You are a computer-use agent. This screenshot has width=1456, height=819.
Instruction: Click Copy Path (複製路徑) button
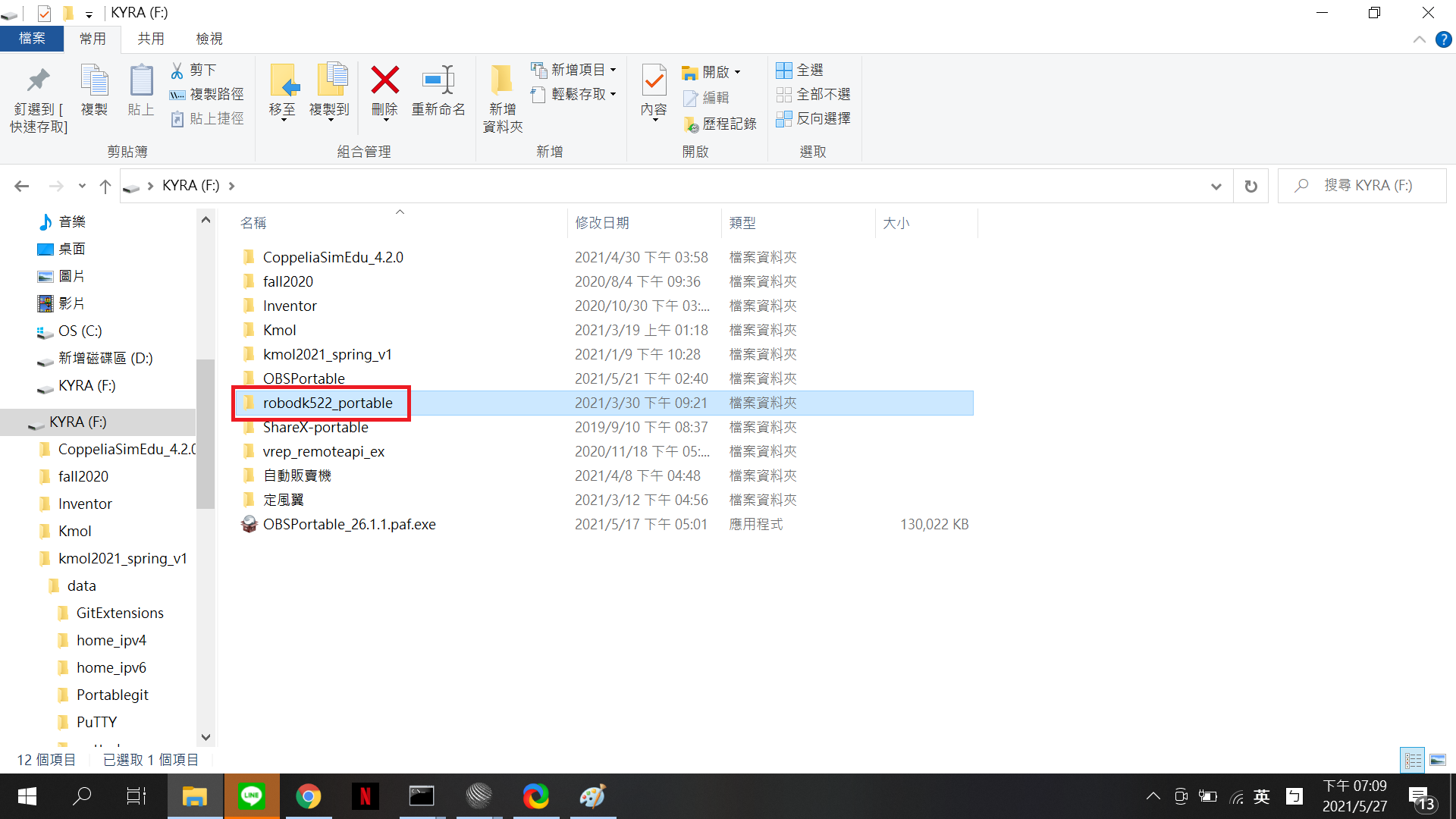tap(207, 94)
